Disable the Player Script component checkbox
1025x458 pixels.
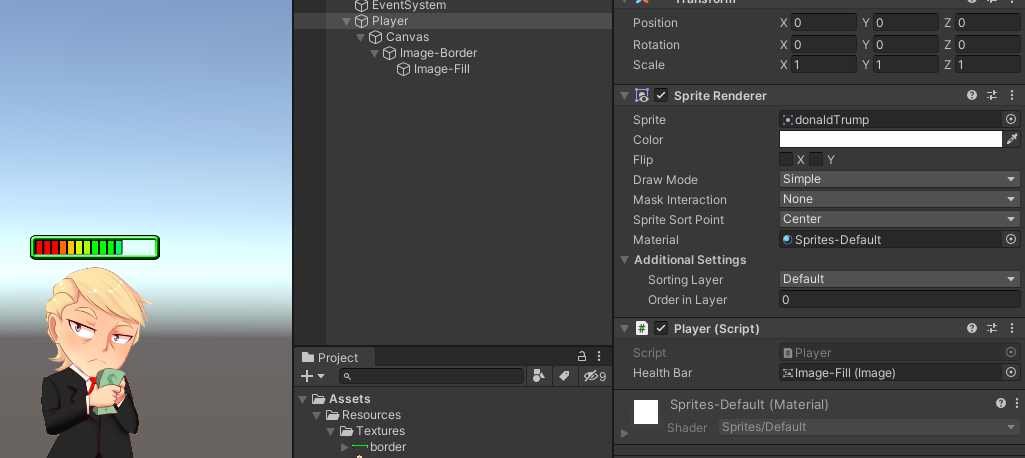point(662,328)
